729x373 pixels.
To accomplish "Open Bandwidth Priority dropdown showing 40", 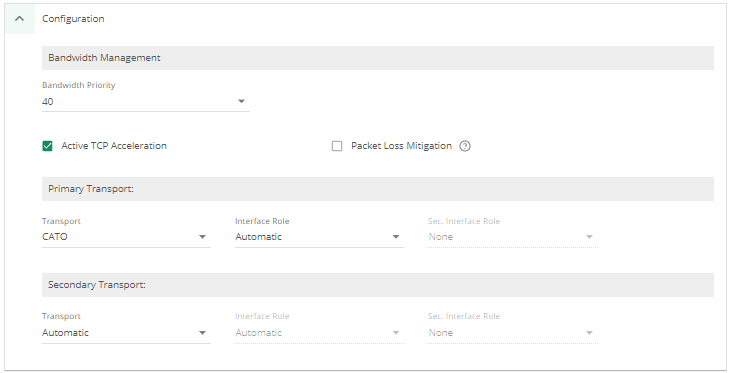I will coord(146,101).
